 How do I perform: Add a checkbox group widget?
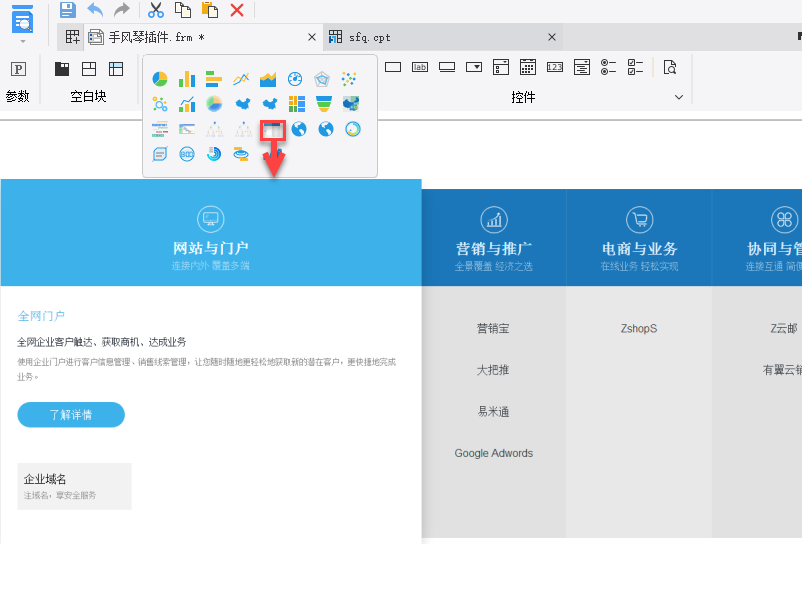[x=635, y=67]
